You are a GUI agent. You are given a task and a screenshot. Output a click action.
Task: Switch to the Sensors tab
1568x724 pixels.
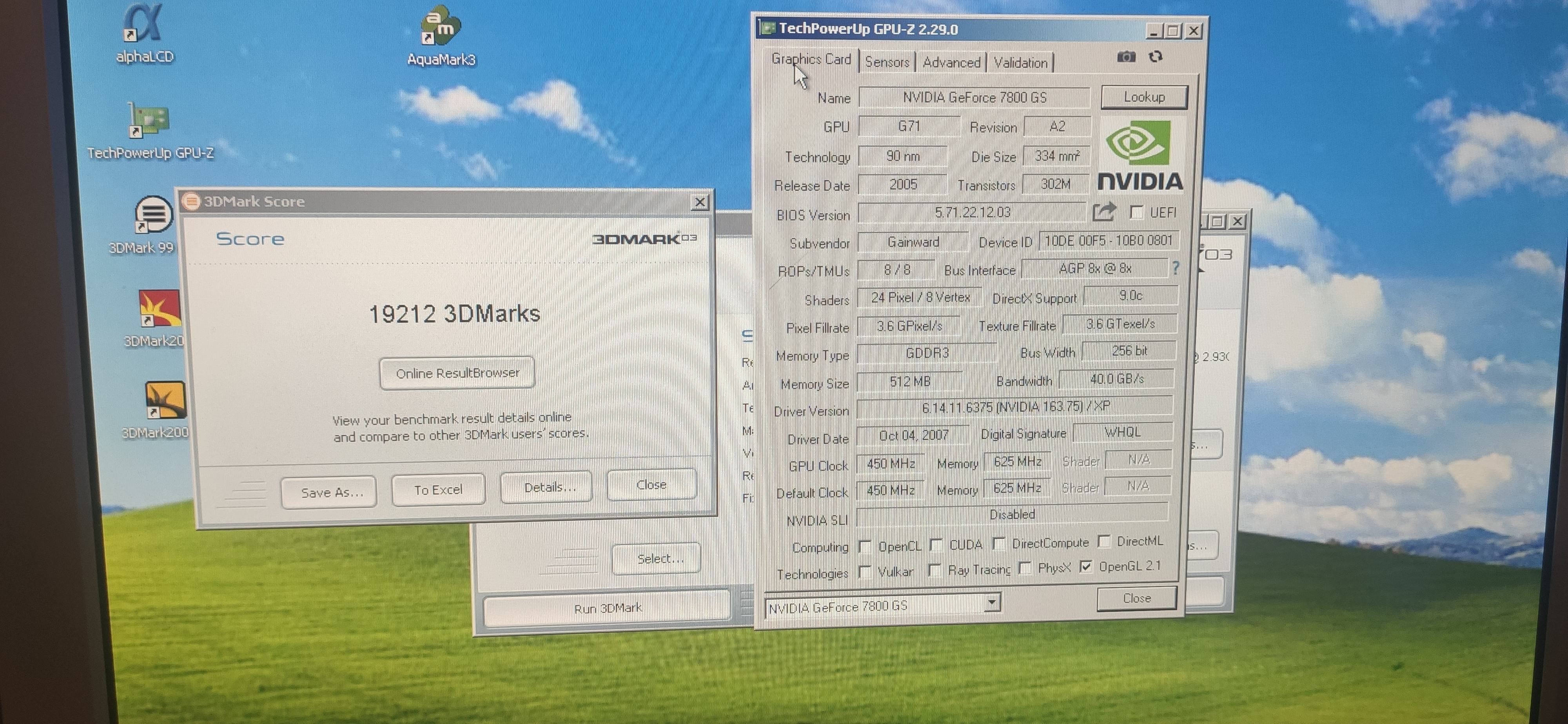pos(887,62)
